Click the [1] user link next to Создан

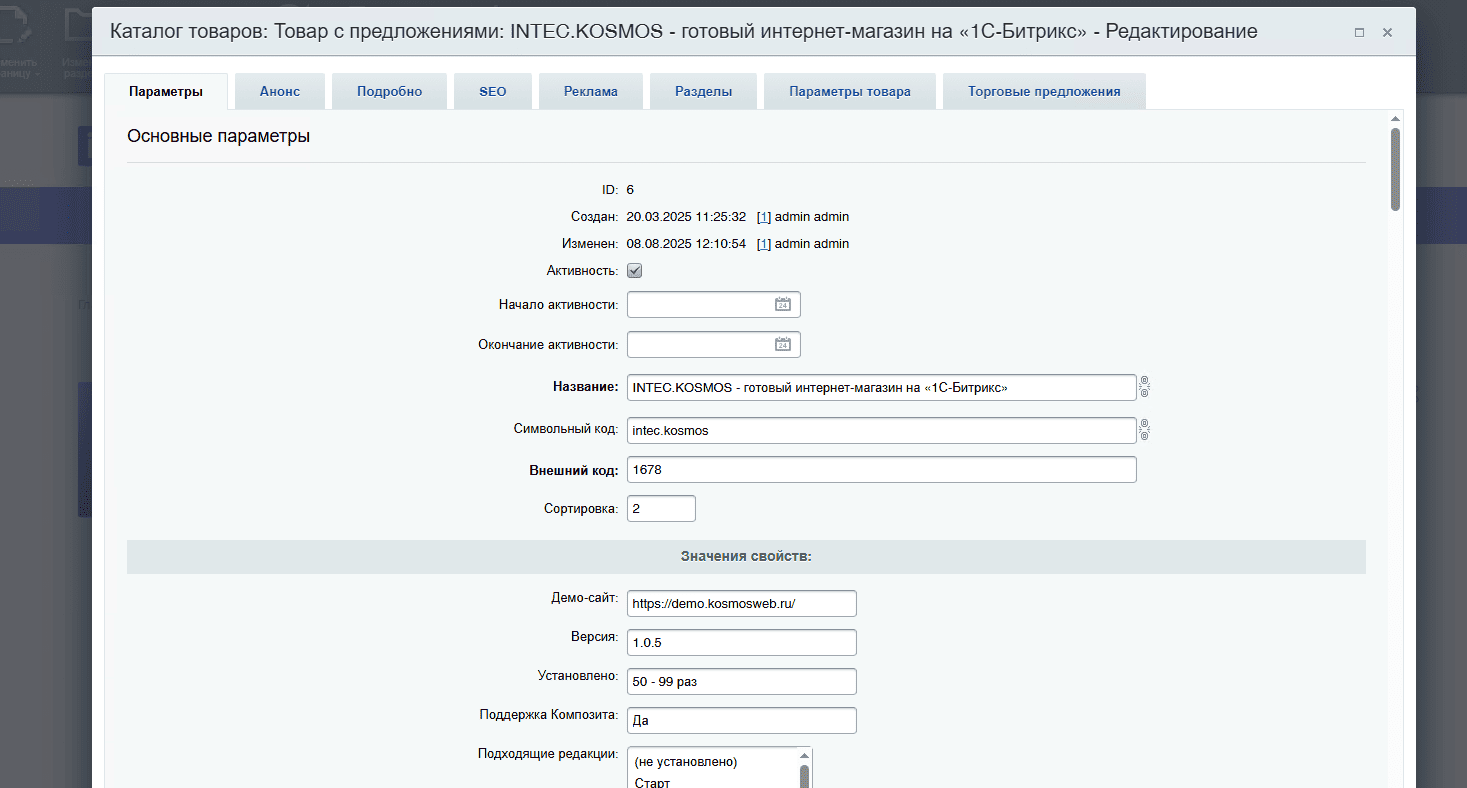point(764,217)
